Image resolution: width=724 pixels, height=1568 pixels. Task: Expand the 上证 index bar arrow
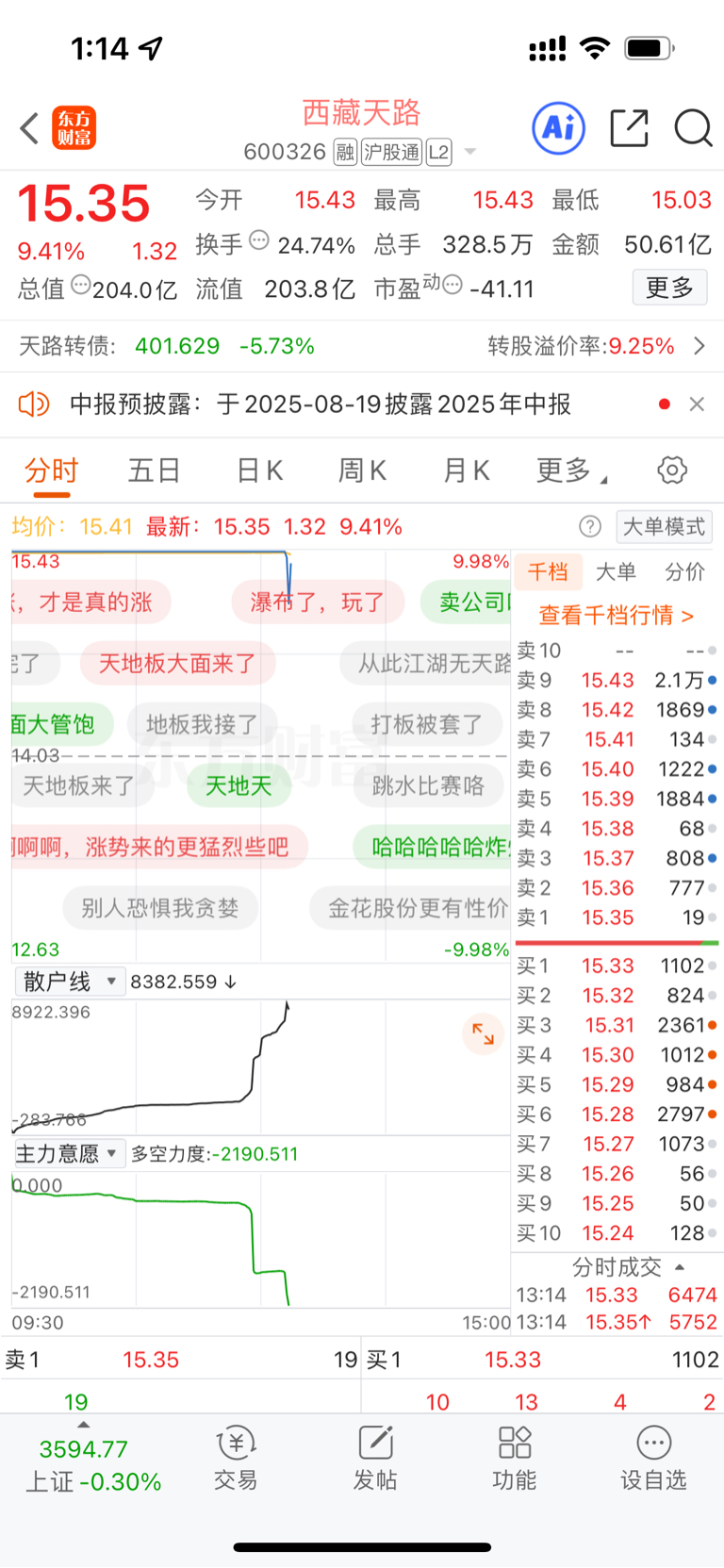[84, 1426]
